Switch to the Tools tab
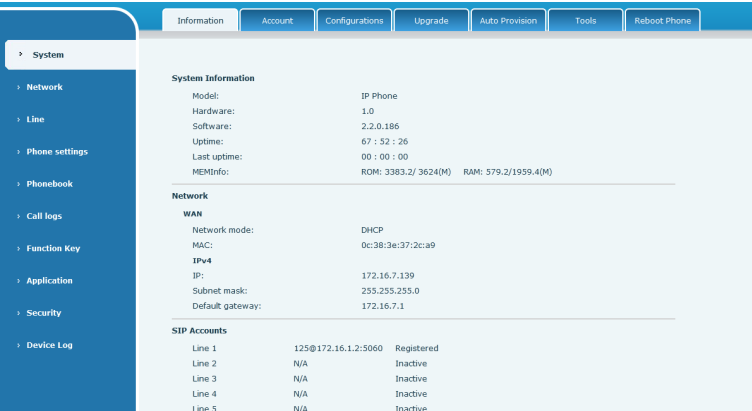The width and height of the screenshot is (752, 411). pyautogui.click(x=585, y=22)
